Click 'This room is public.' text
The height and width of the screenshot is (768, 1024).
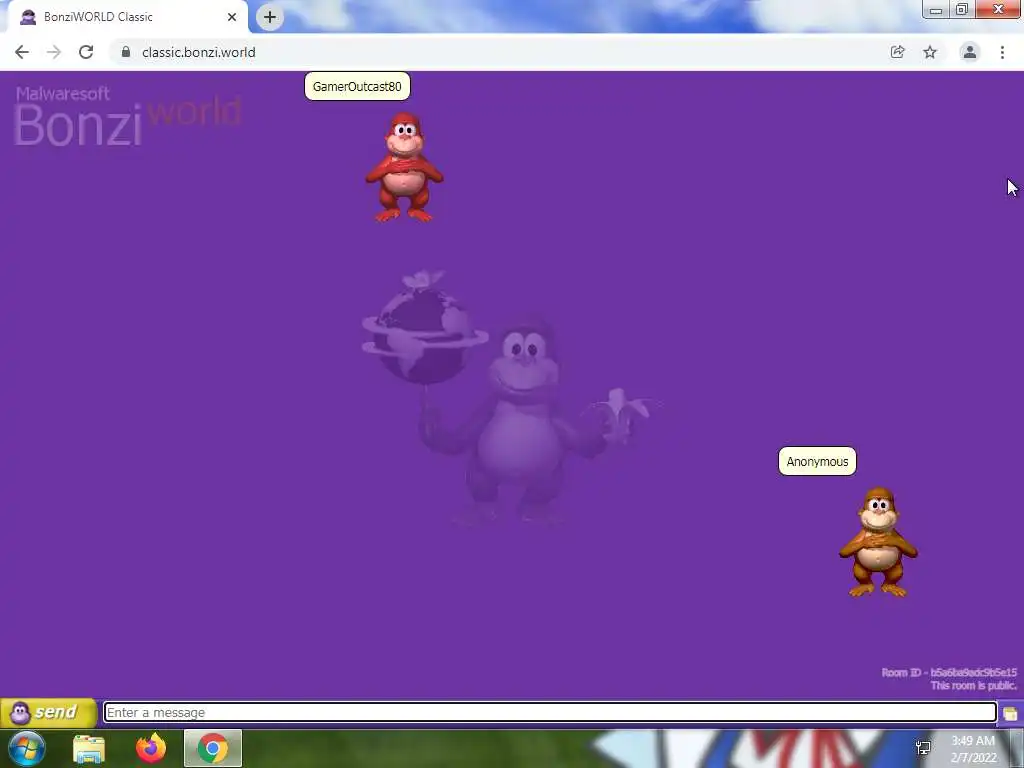[x=973, y=686]
